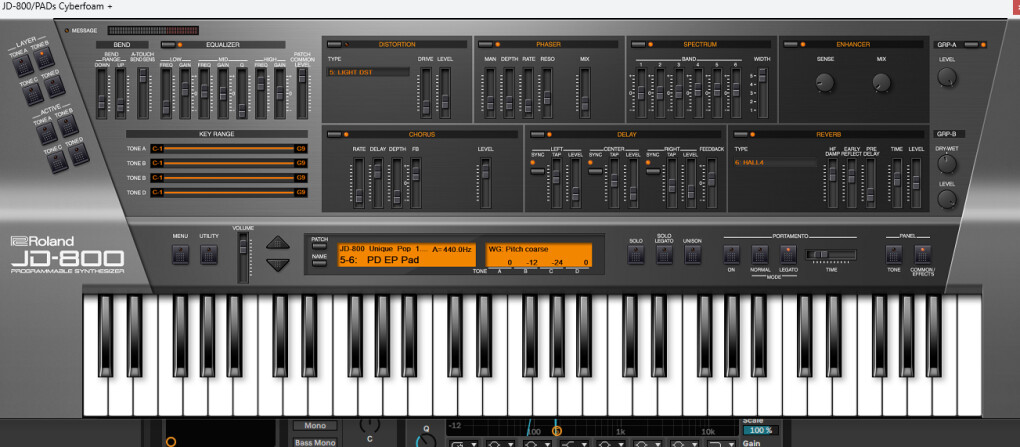Click the Portamento TIME slider
Screen dimensions: 1020x447
[831, 254]
